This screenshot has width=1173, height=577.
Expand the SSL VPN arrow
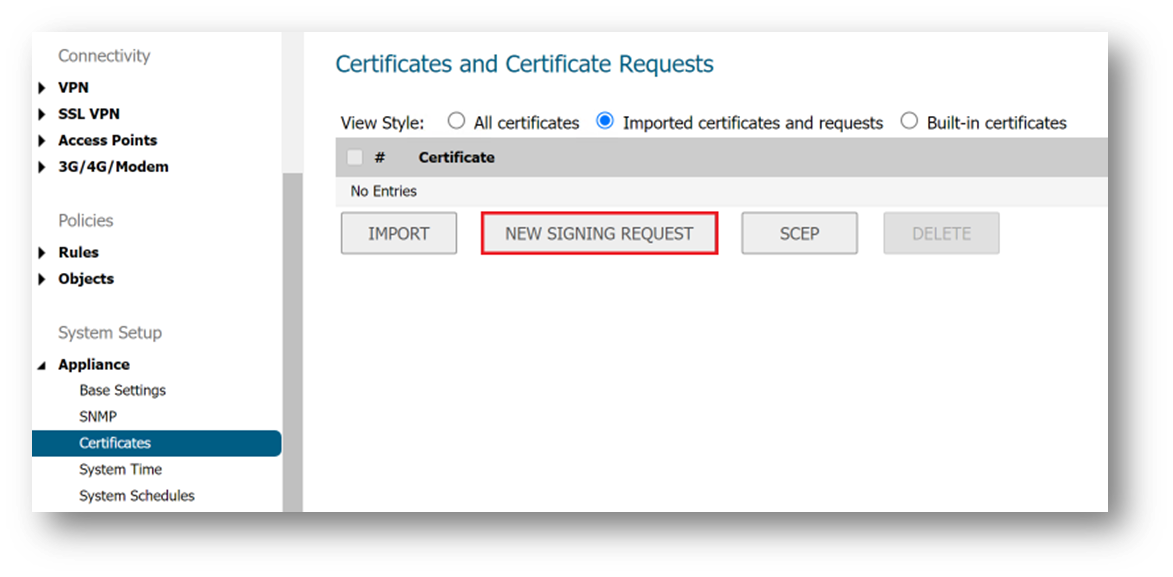click(43, 114)
